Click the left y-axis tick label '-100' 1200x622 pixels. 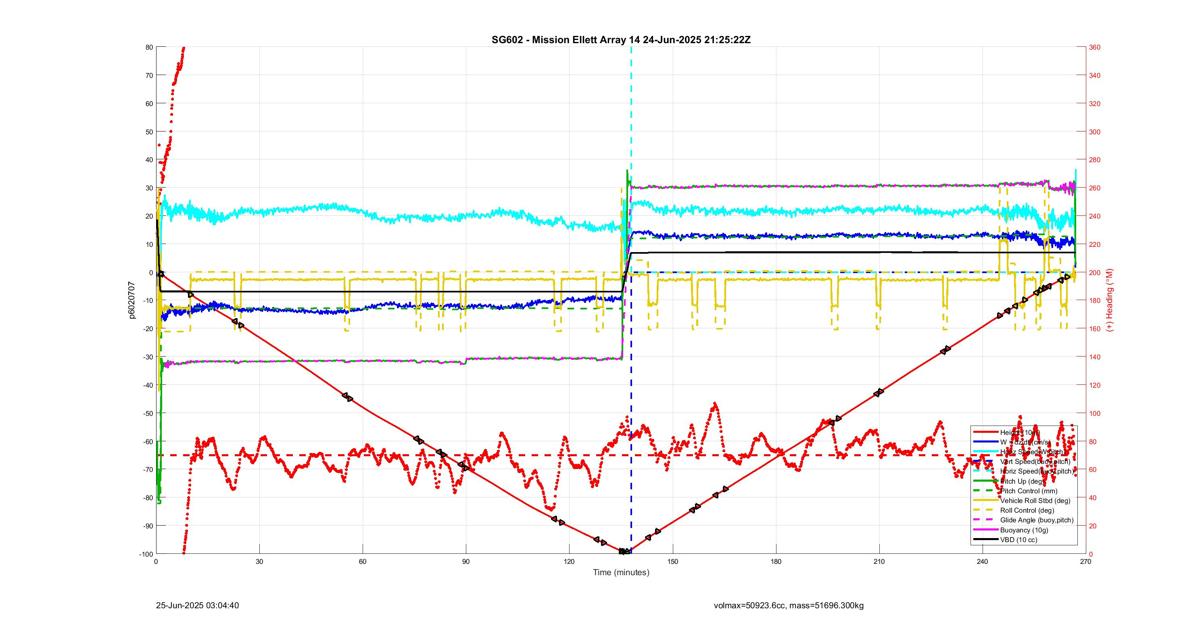[x=146, y=554]
